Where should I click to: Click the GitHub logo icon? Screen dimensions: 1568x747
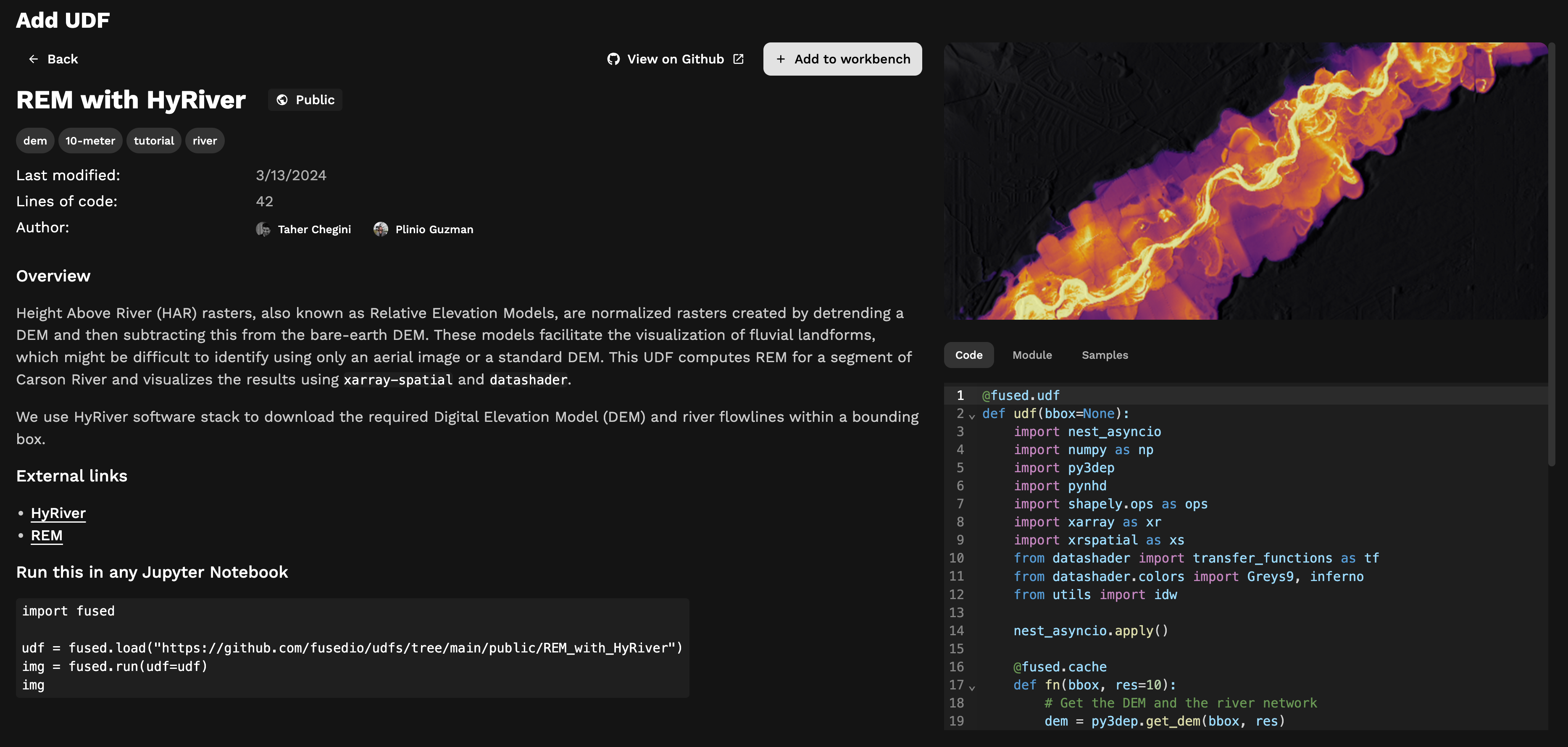[x=613, y=59]
